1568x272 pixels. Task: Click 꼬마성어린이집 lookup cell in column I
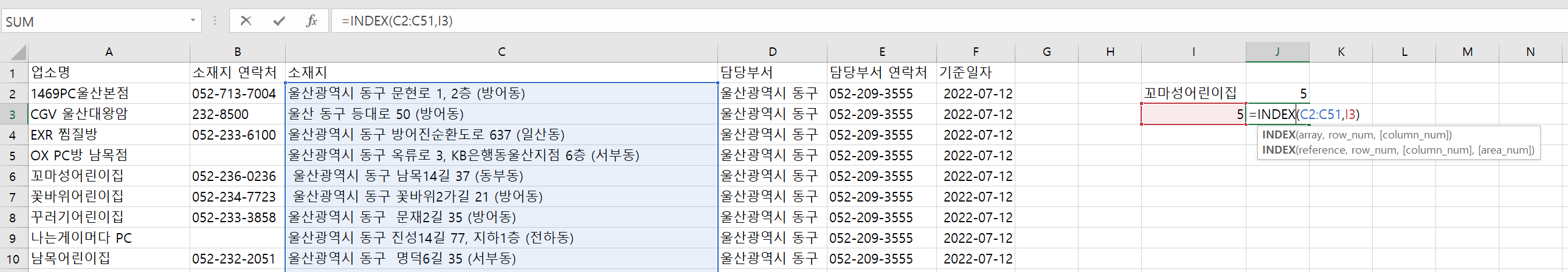tap(1193, 93)
